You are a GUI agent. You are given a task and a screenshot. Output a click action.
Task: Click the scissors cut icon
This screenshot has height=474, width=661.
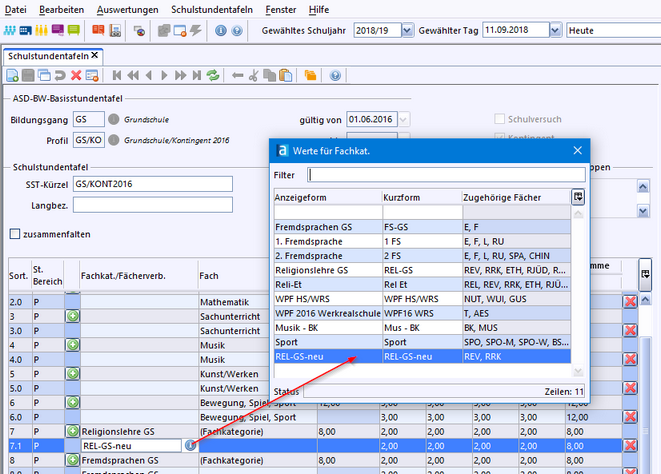pyautogui.click(x=254, y=75)
